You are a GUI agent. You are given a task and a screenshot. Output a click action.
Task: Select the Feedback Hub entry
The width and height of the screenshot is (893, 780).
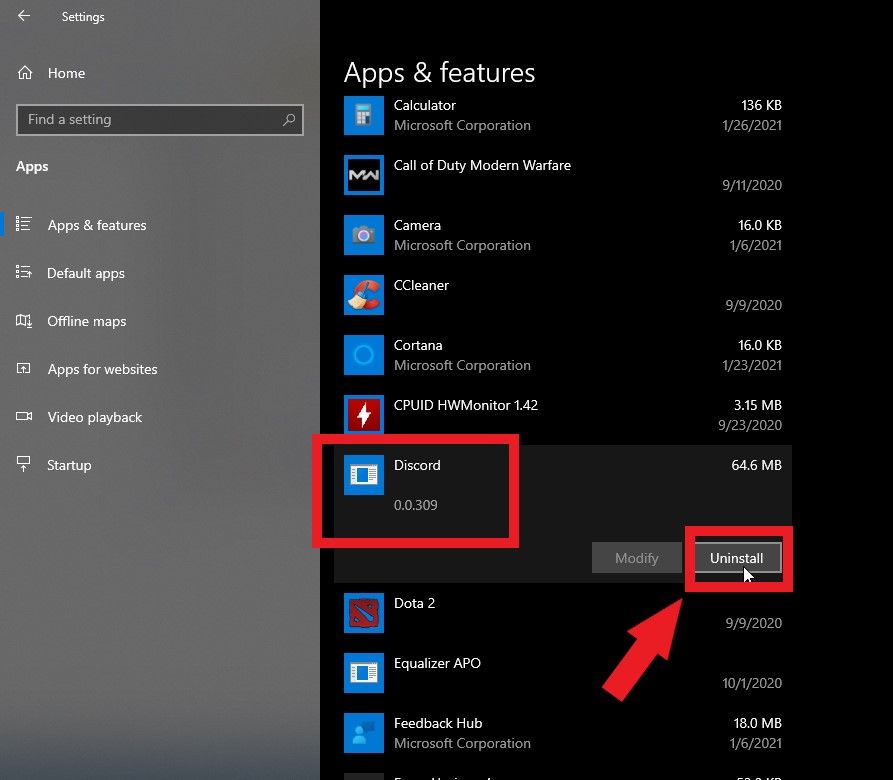click(563, 733)
